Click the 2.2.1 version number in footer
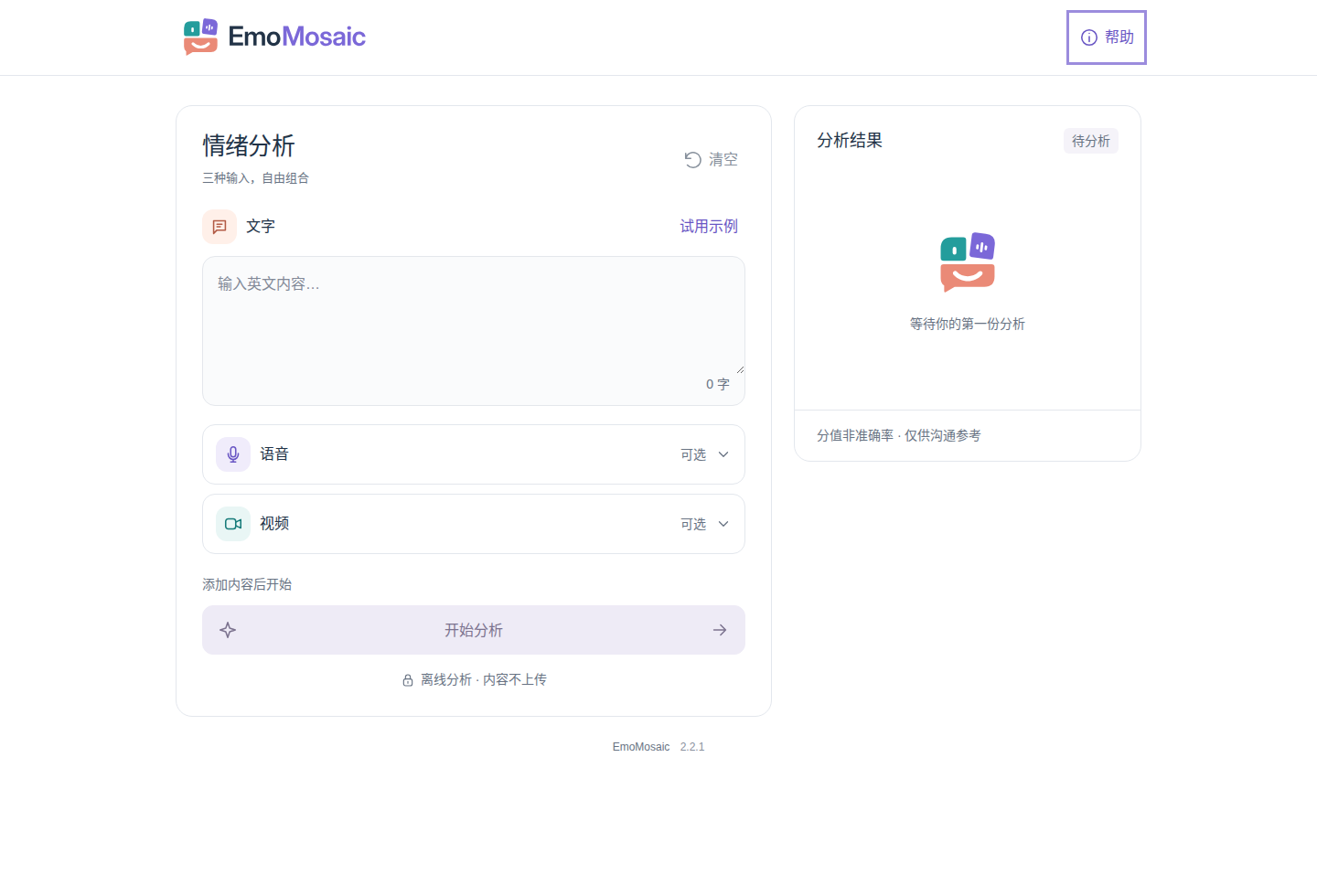 [x=692, y=747]
